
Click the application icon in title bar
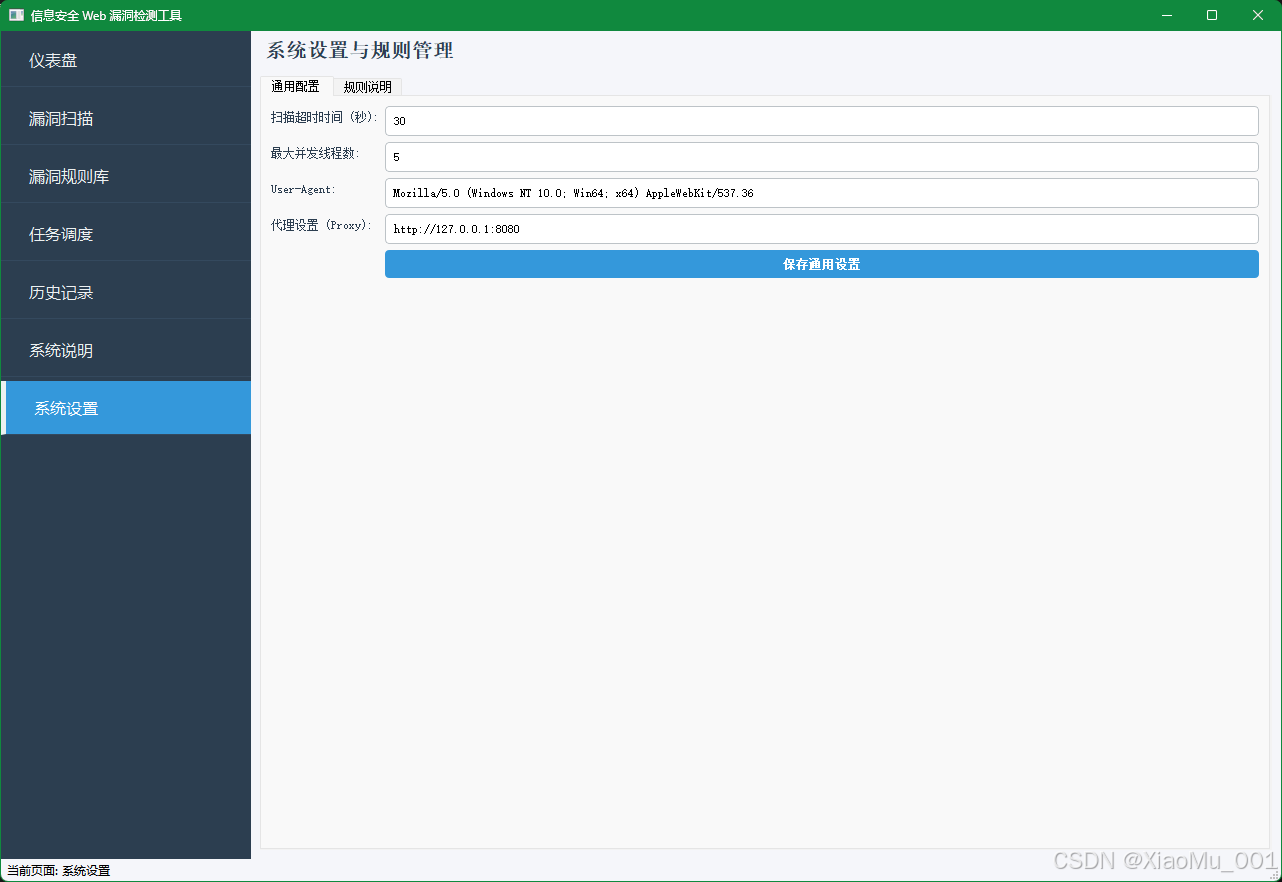pos(16,15)
